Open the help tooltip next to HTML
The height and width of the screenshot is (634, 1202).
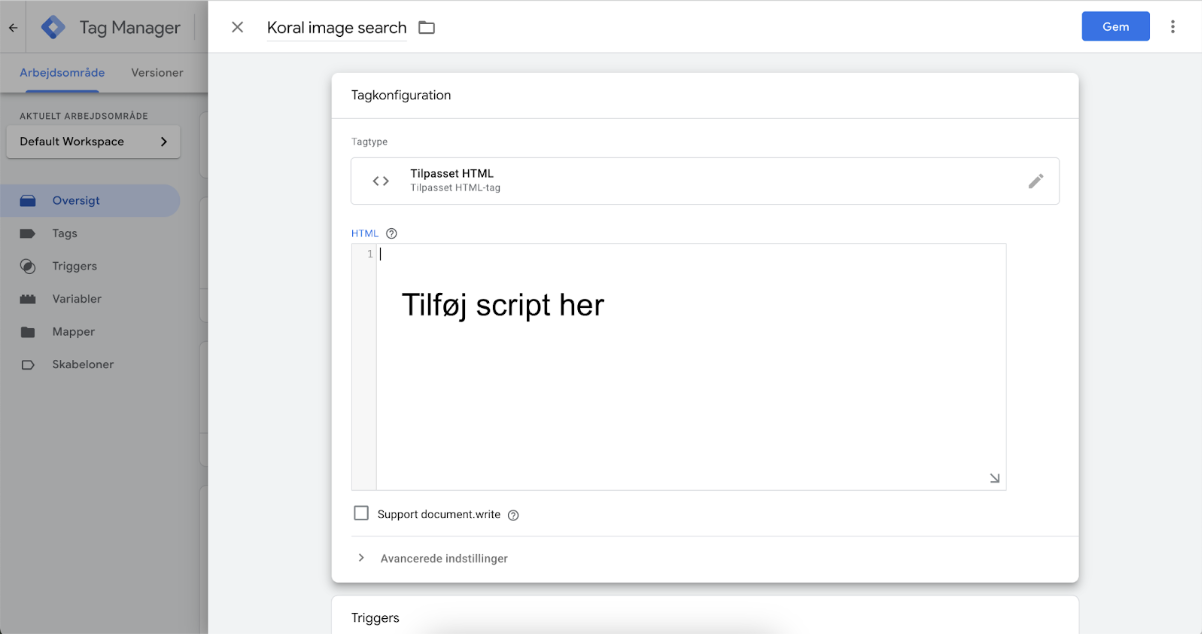coord(391,233)
